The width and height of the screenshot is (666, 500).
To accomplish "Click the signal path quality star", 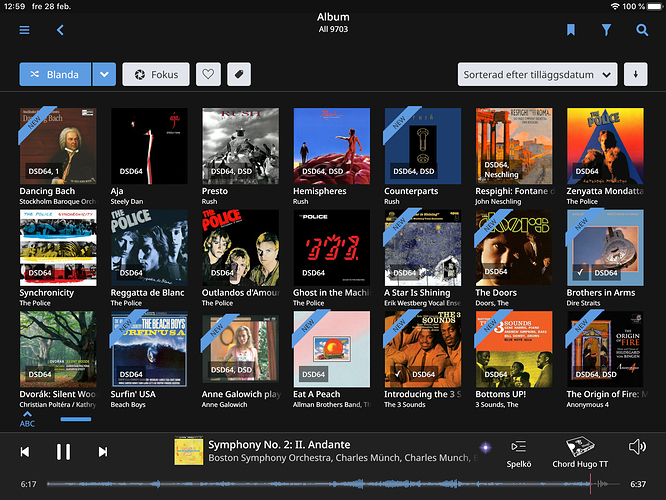I will point(485,447).
